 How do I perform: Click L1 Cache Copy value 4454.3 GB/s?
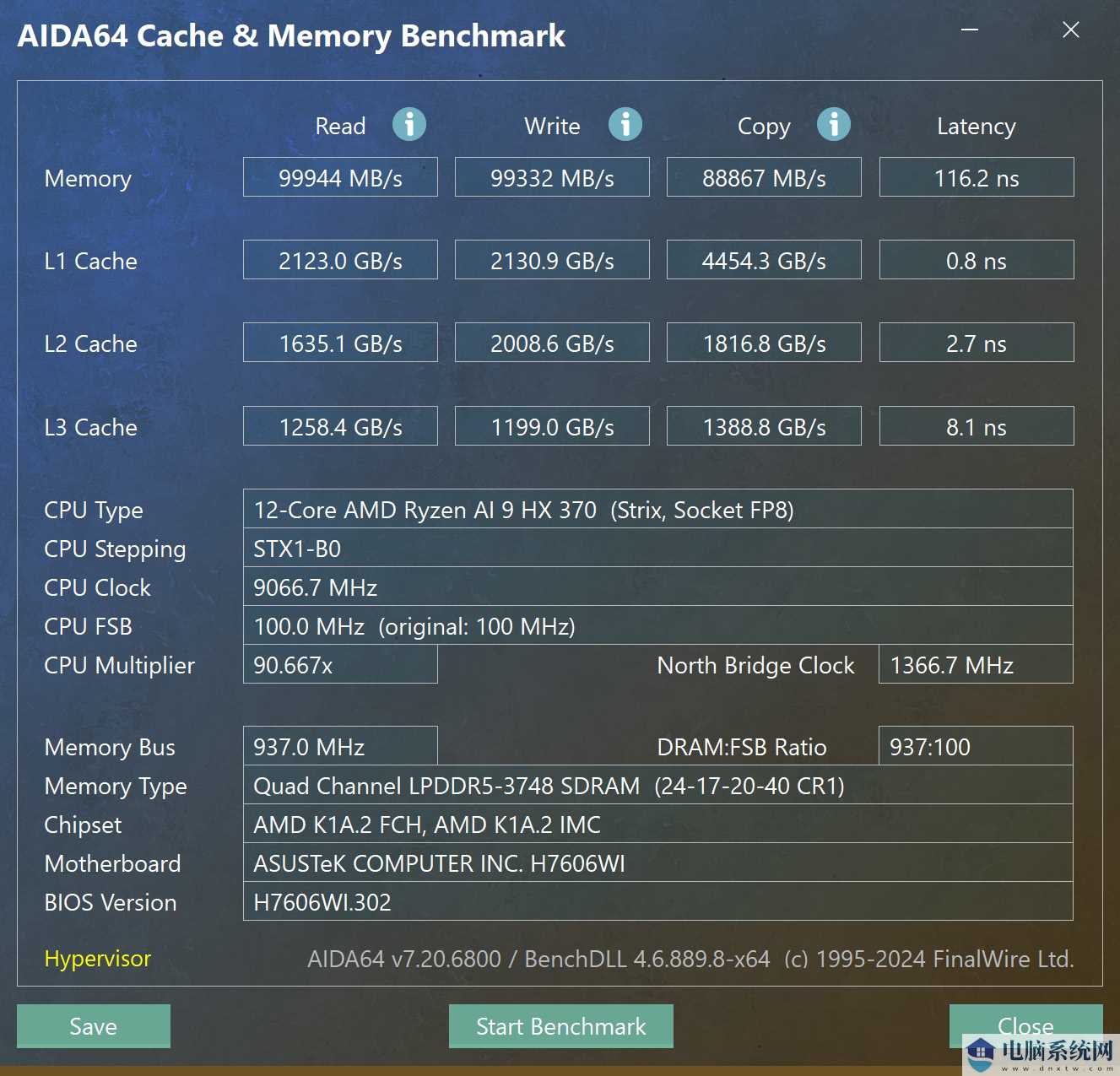pyautogui.click(x=764, y=260)
